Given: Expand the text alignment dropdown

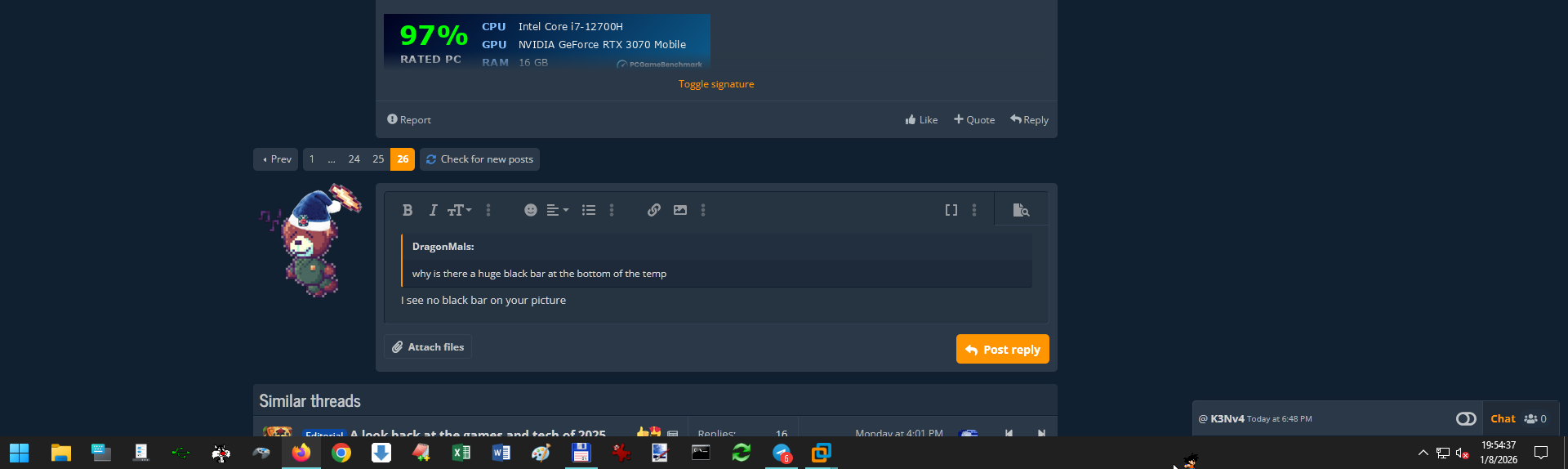Looking at the screenshot, I should (558, 210).
